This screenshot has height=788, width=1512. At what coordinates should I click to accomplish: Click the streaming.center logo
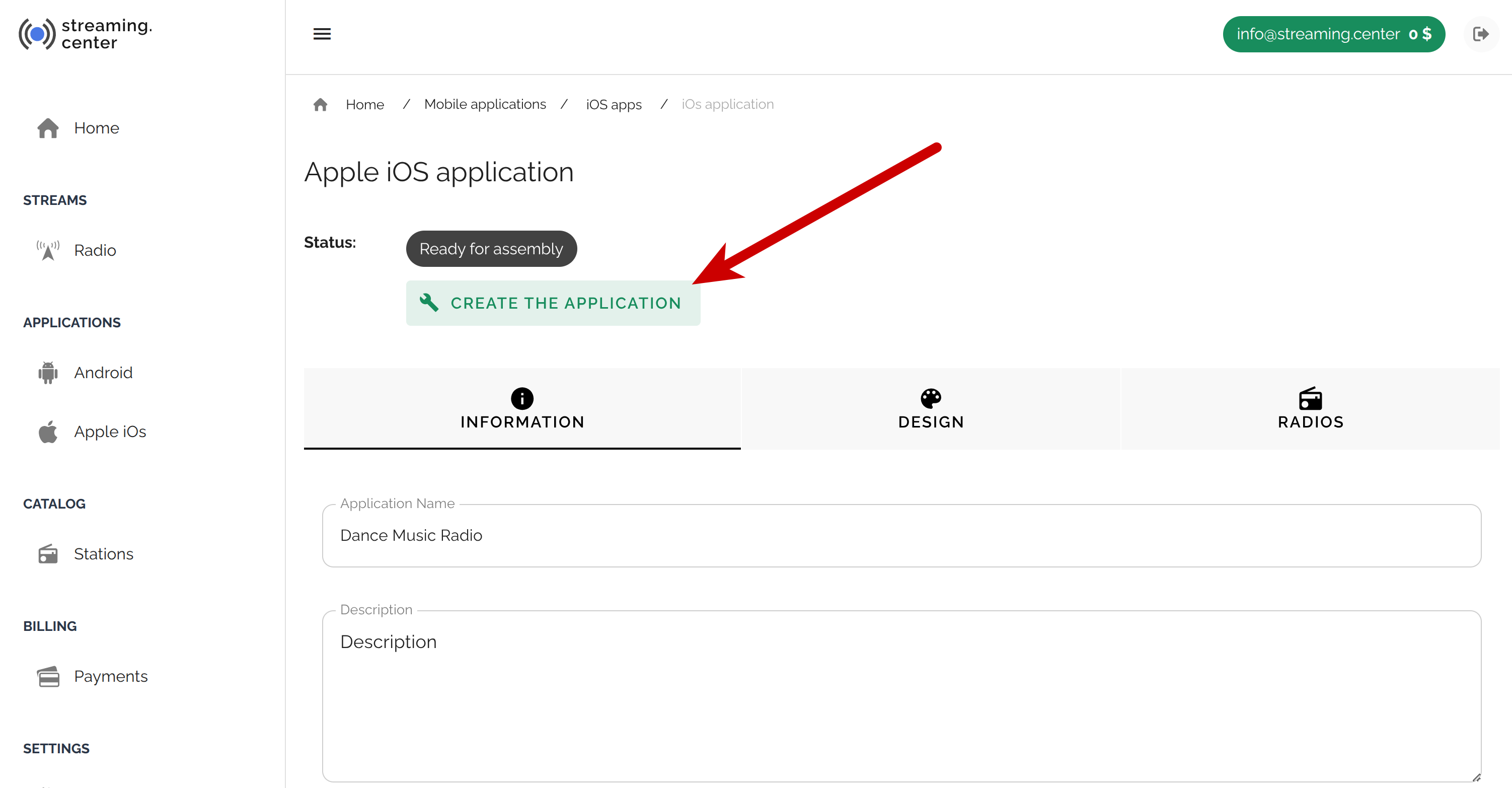pos(86,34)
